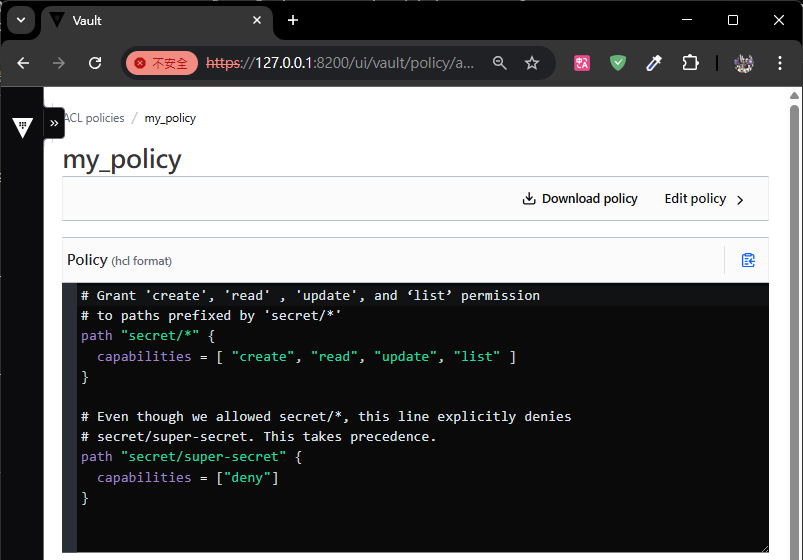803x560 pixels.
Task: Copy policy to clipboard icon
Action: (x=748, y=260)
